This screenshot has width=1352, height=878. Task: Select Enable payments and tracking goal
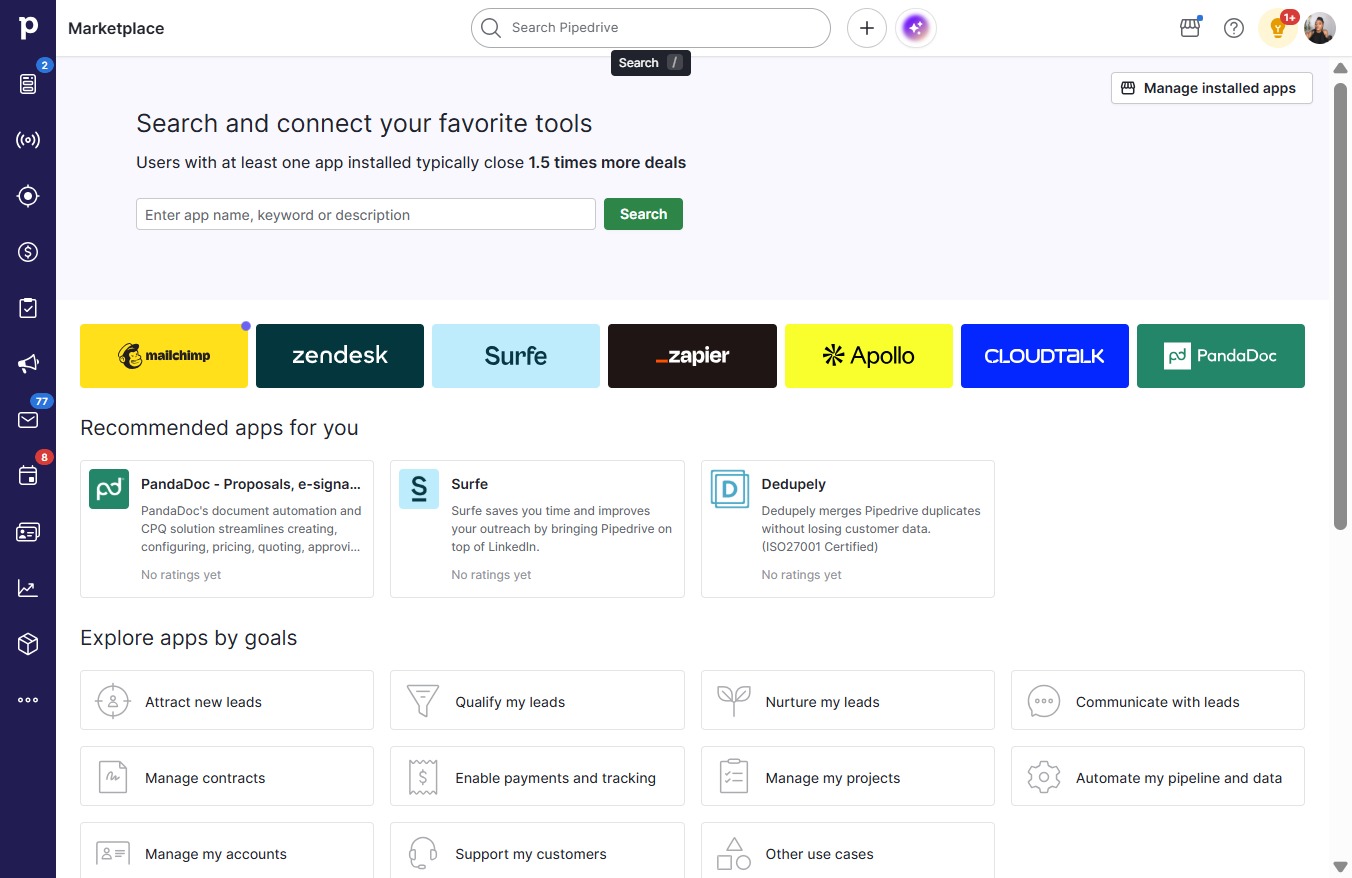[537, 776]
